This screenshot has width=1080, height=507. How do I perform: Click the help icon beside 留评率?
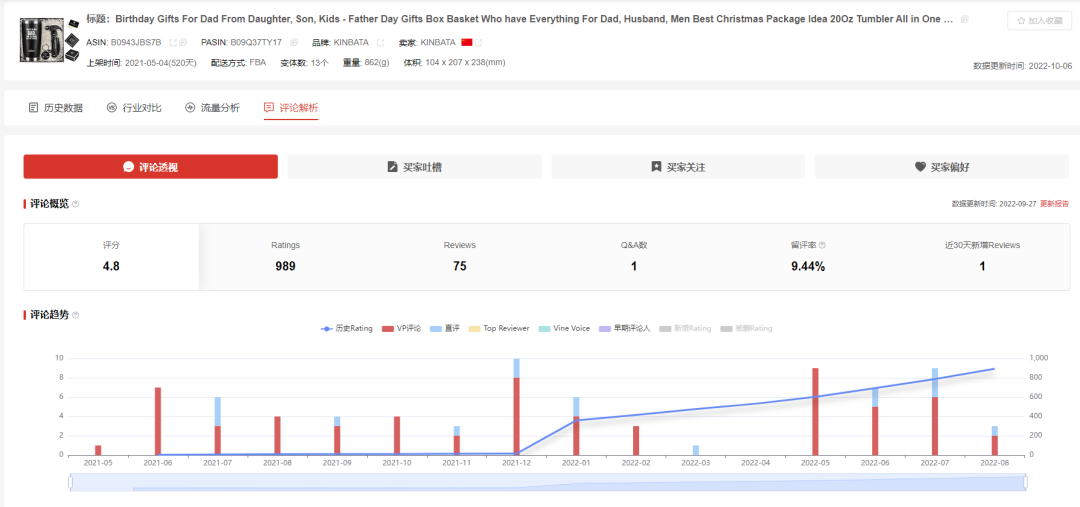(x=822, y=245)
